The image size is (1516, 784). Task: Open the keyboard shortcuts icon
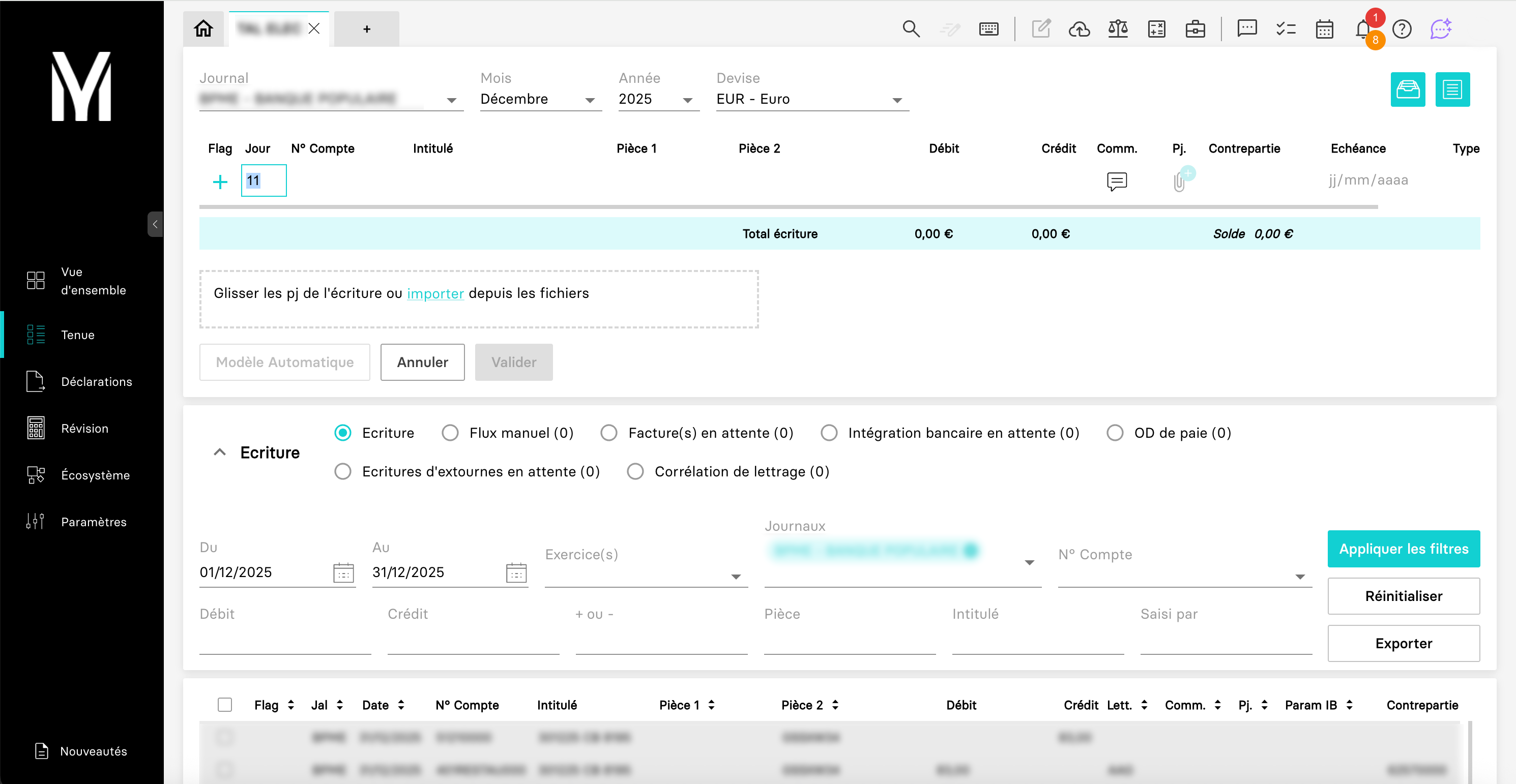pyautogui.click(x=988, y=29)
